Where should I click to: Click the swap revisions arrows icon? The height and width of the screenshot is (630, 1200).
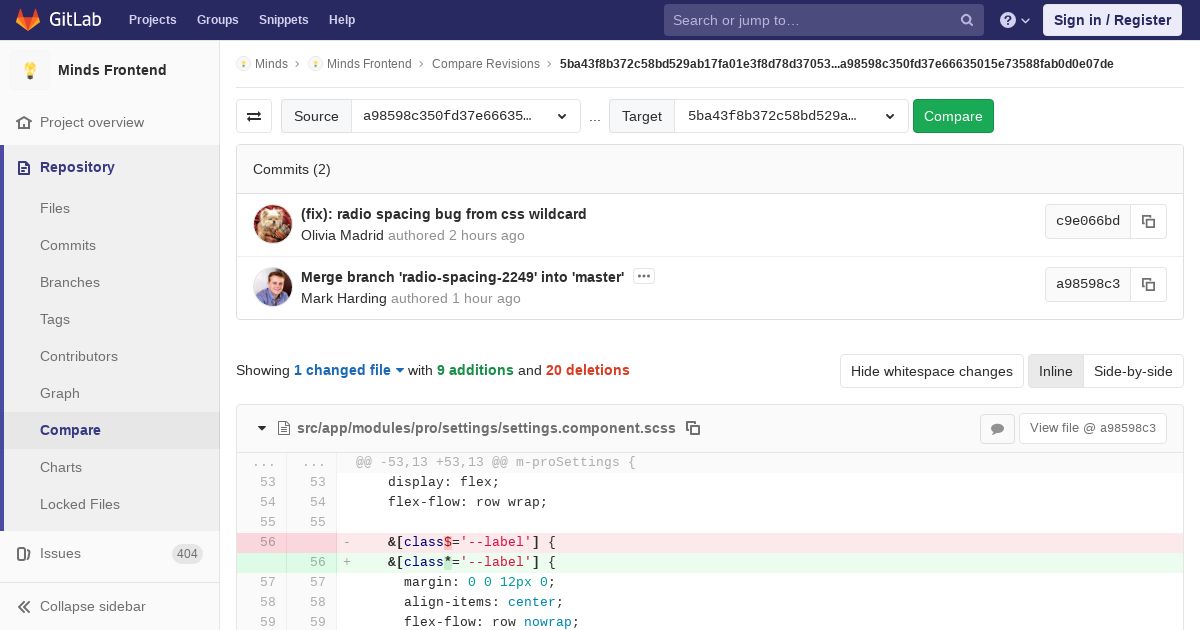pyautogui.click(x=254, y=116)
